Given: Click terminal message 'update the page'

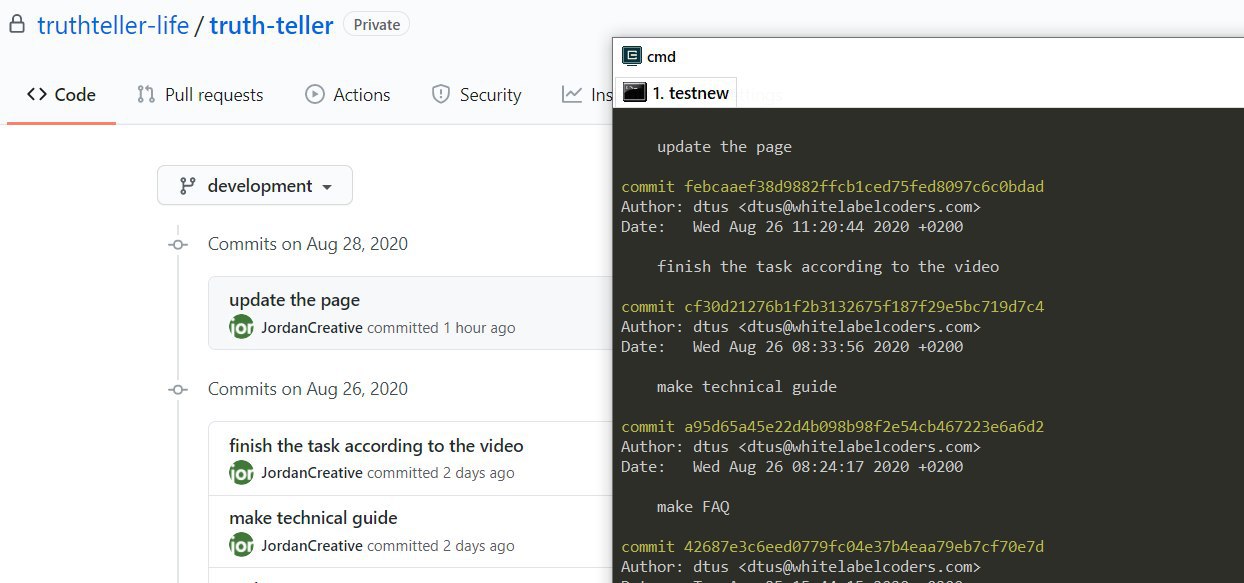Looking at the screenshot, I should [724, 147].
